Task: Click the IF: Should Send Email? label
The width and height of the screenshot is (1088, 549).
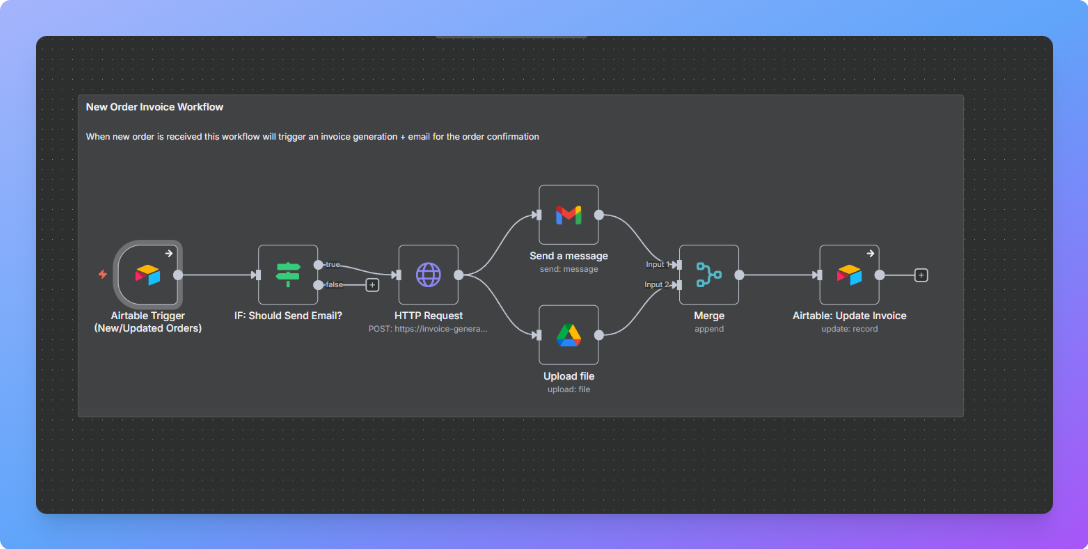Action: pos(288,316)
